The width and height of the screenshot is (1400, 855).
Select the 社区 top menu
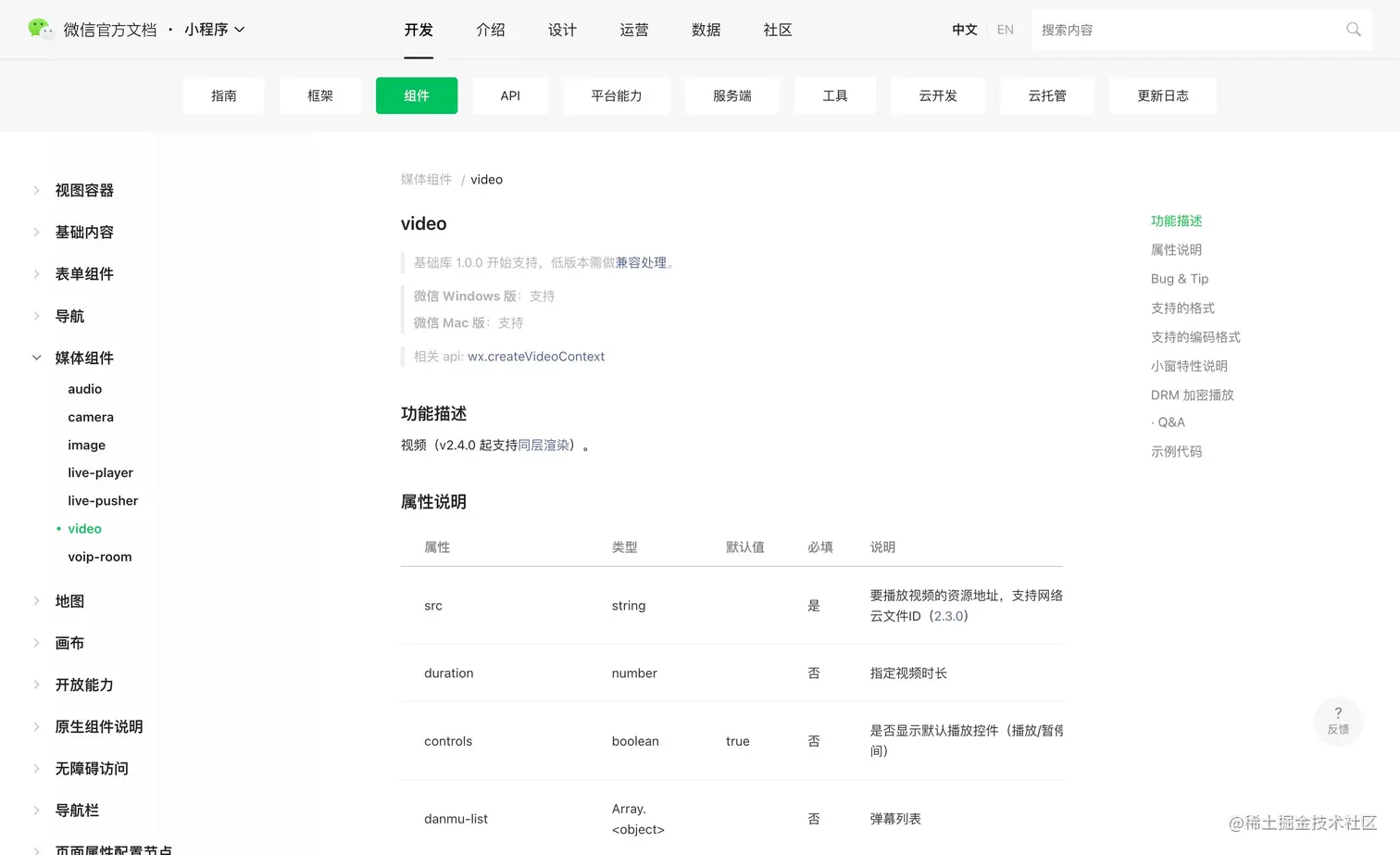(778, 30)
